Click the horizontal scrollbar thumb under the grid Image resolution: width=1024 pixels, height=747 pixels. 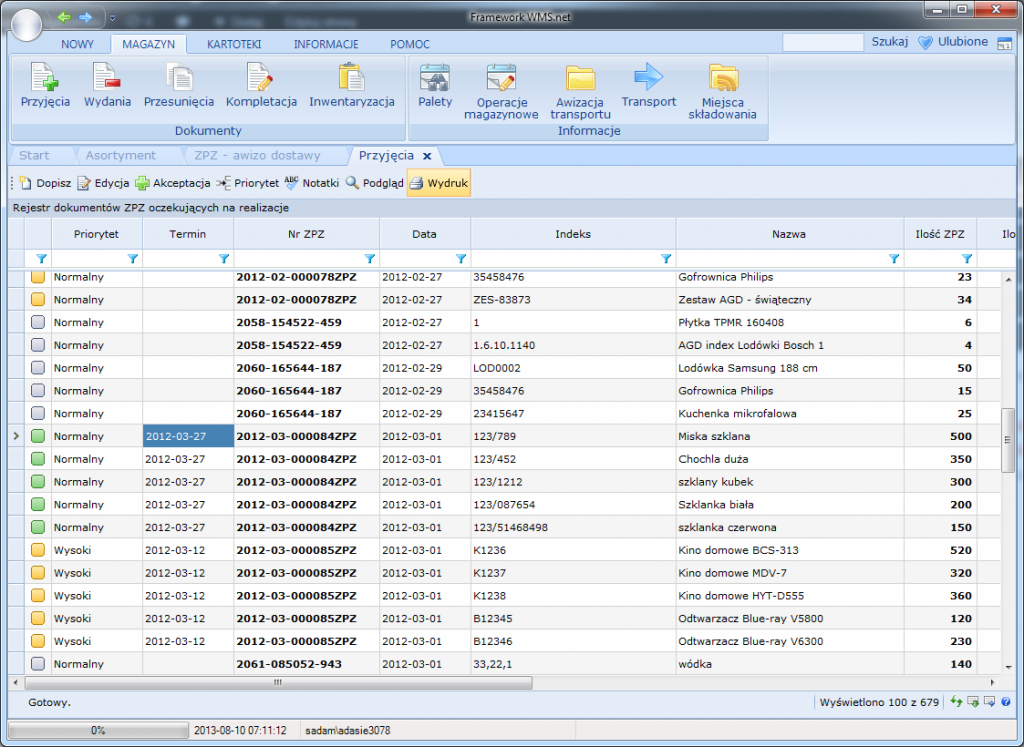click(278, 683)
